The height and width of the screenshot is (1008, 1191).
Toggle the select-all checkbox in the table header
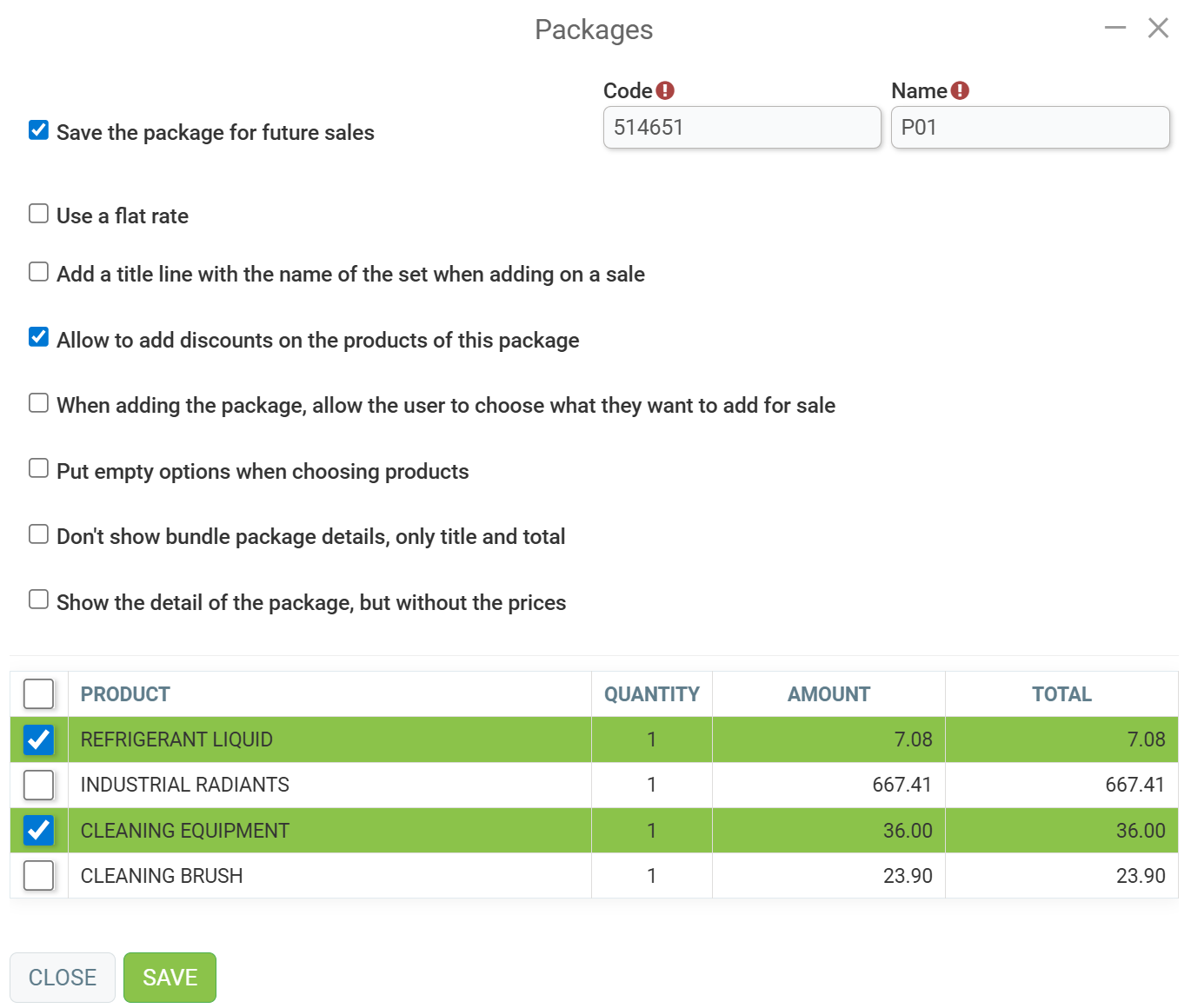pyautogui.click(x=38, y=694)
